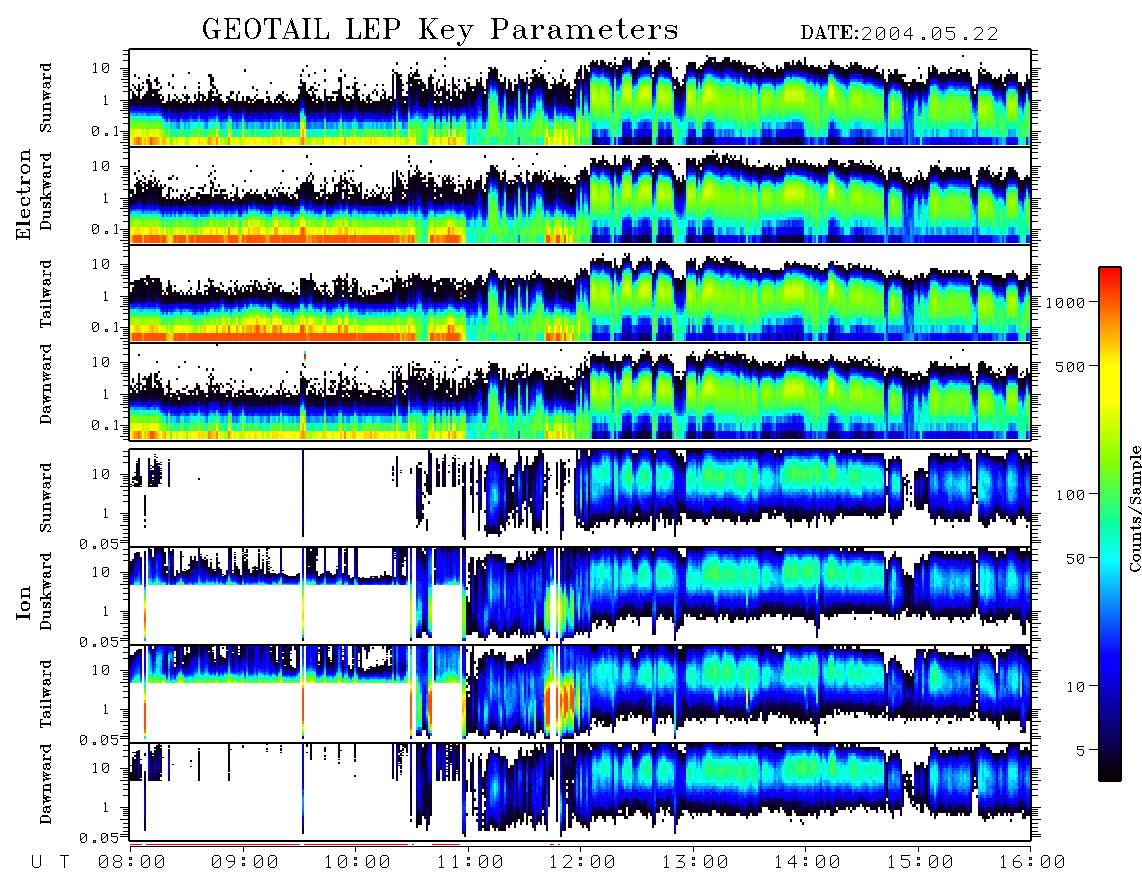Click the 14:00 time axis label
The width and height of the screenshot is (1142, 880).
click(807, 863)
